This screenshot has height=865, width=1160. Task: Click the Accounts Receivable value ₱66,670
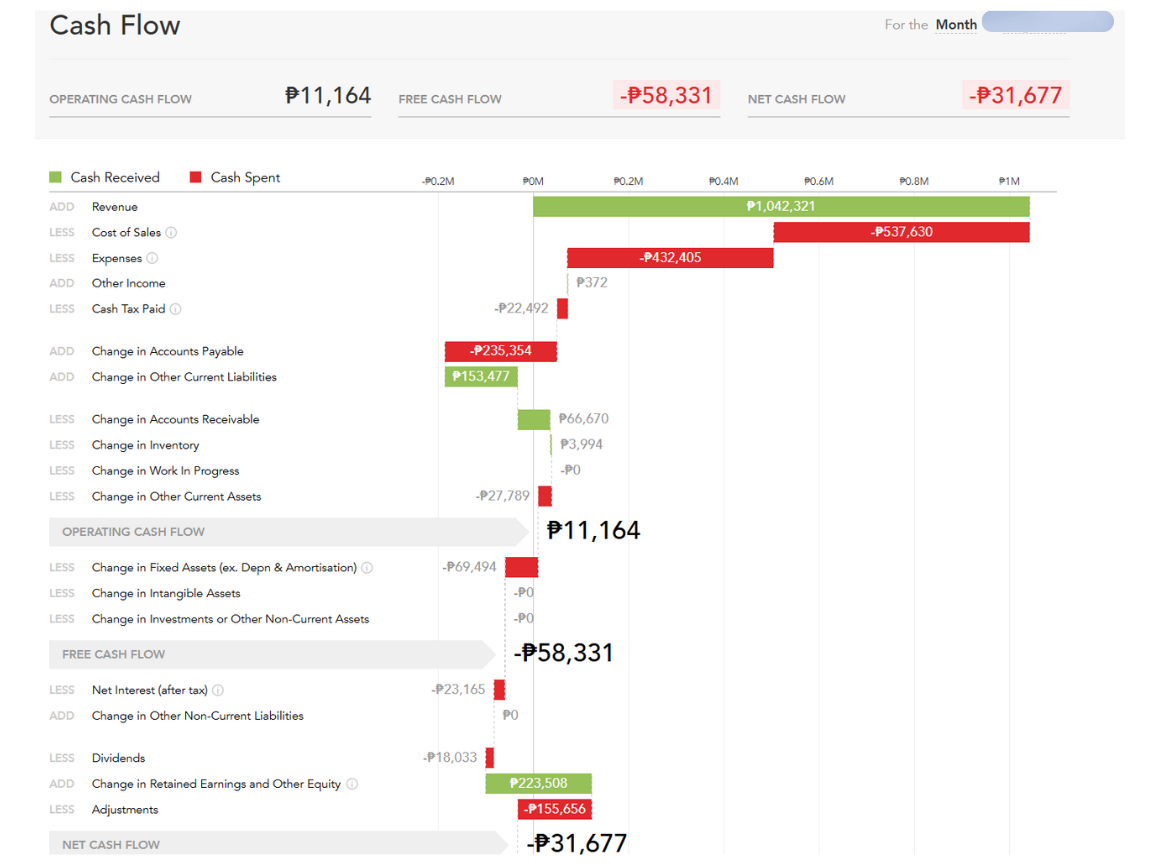pos(584,419)
